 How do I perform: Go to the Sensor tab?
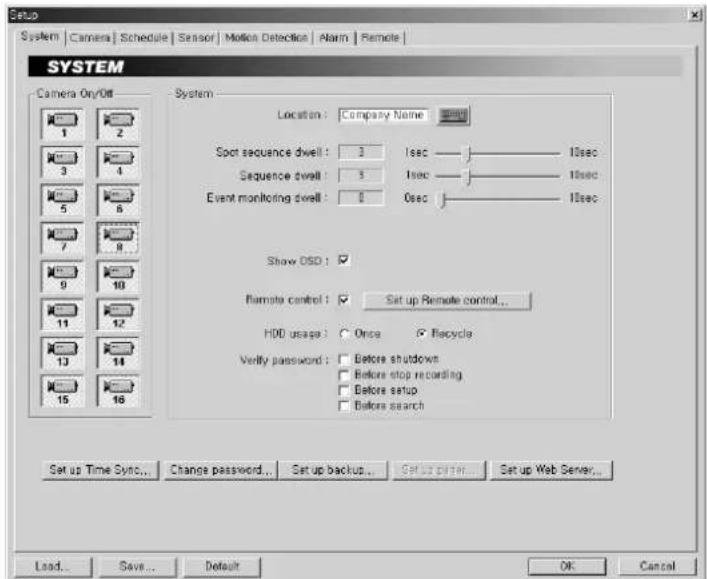[196, 37]
